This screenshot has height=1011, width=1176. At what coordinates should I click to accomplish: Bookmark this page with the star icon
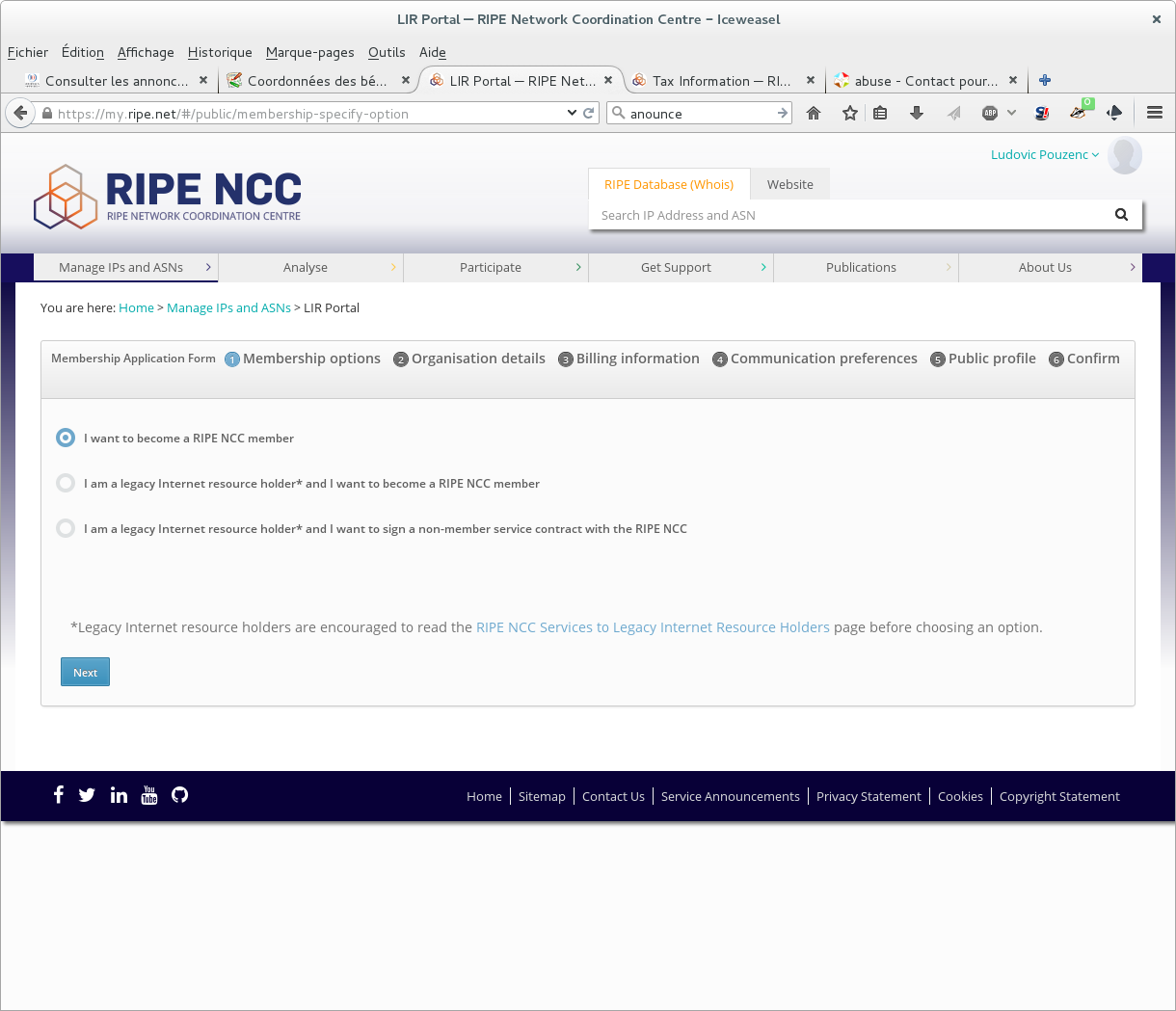849,113
